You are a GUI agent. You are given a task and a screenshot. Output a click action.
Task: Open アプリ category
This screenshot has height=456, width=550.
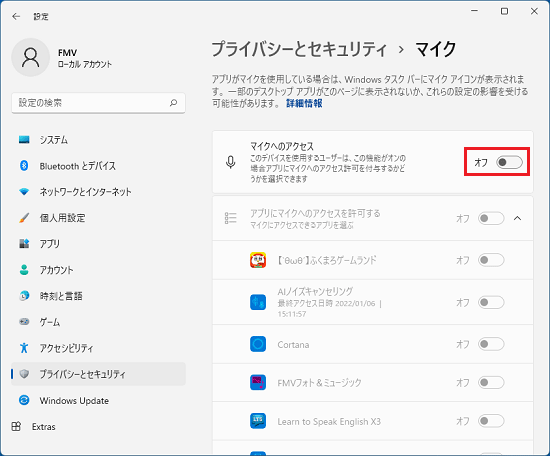coord(98,243)
